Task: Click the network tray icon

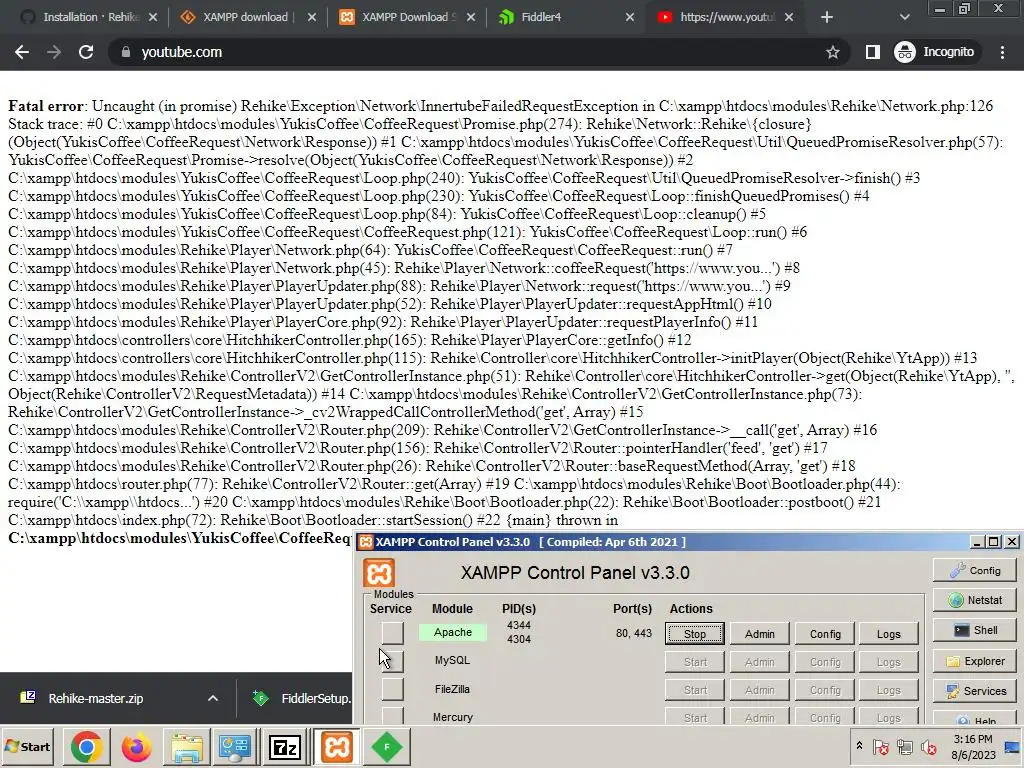Action: point(904,746)
